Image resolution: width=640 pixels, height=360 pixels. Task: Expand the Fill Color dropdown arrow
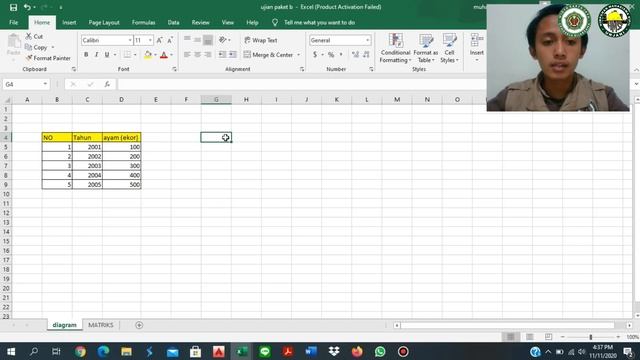(x=155, y=55)
